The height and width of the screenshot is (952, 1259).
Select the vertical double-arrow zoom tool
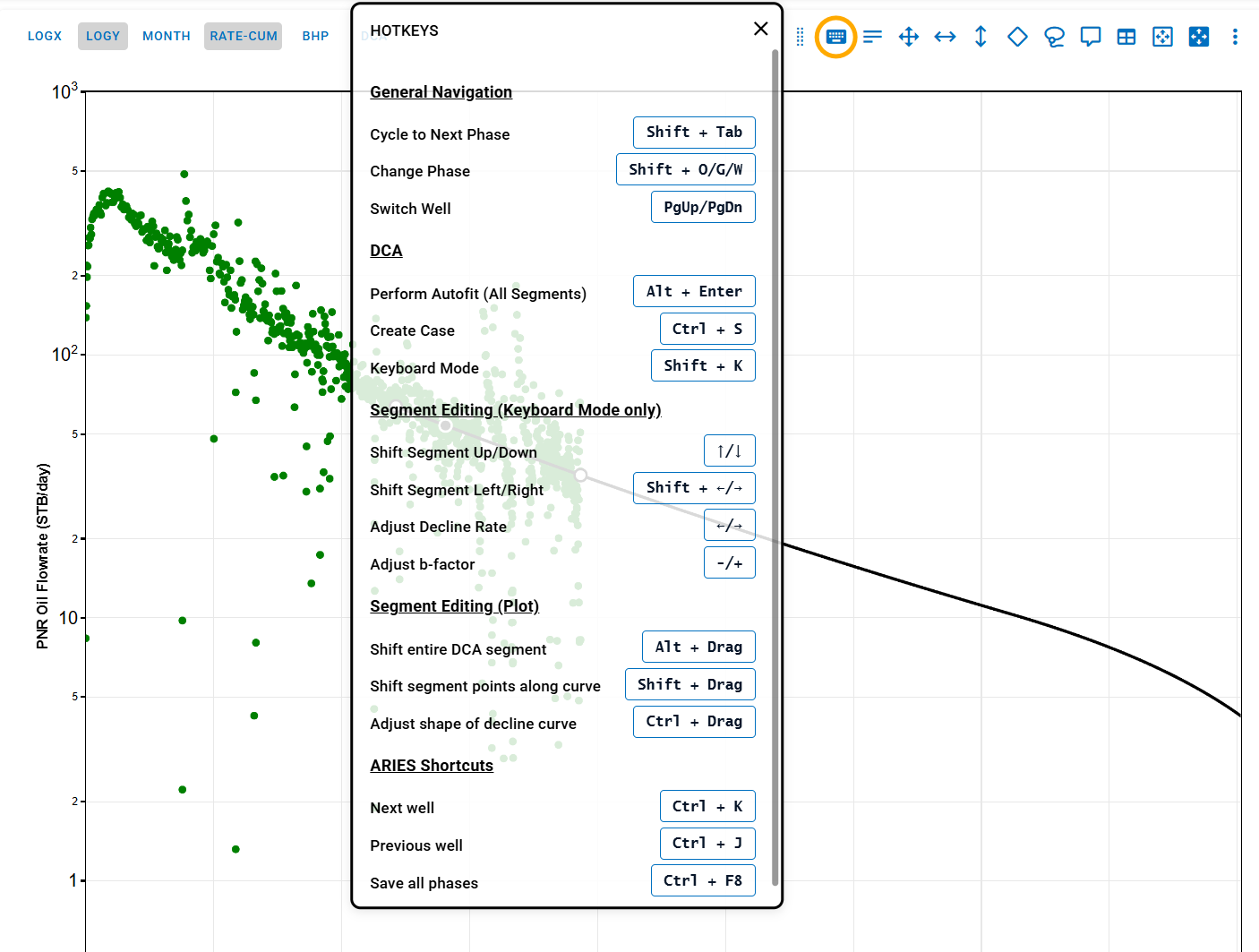981,37
